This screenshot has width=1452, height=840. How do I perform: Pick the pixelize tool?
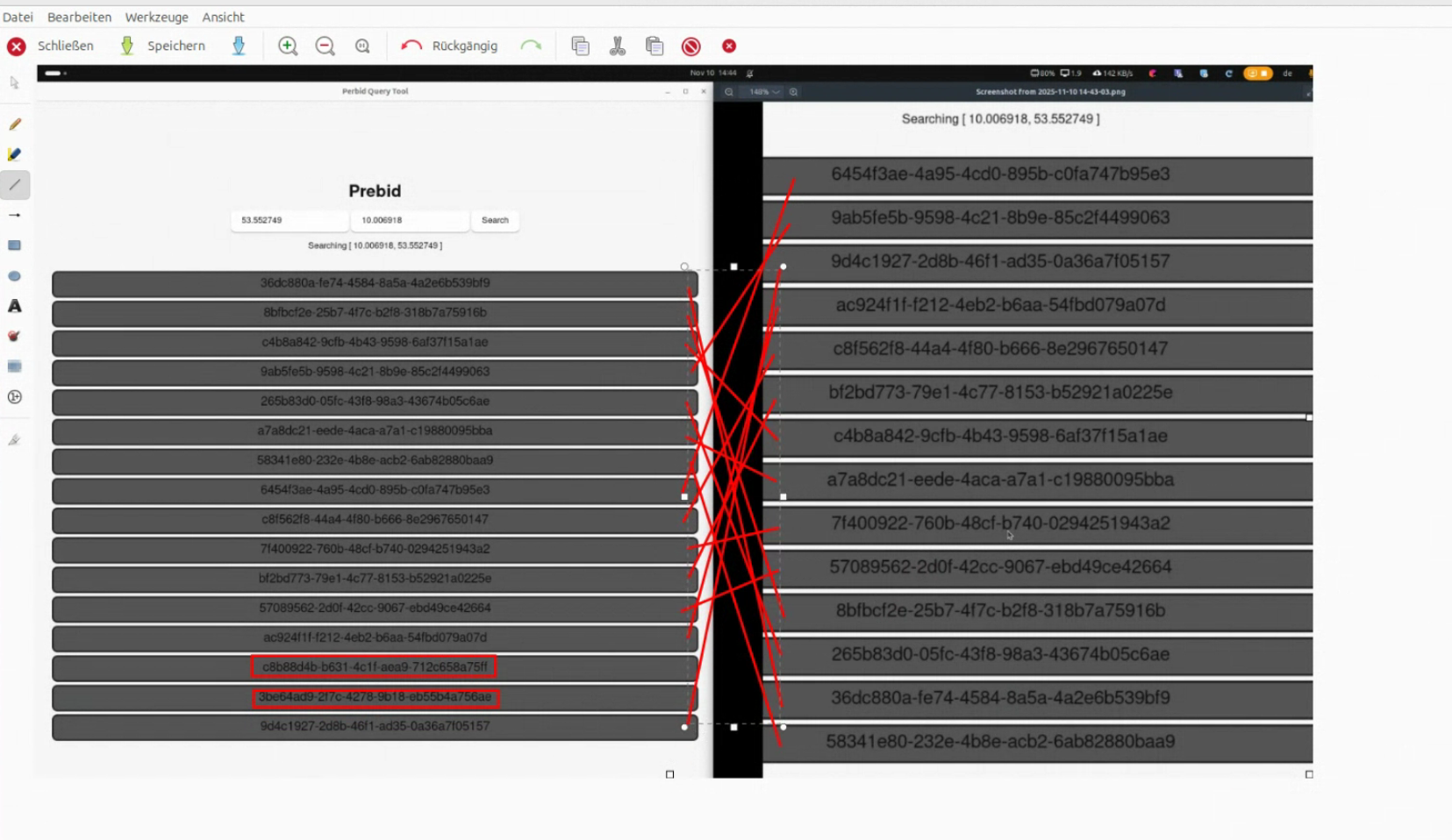15,367
